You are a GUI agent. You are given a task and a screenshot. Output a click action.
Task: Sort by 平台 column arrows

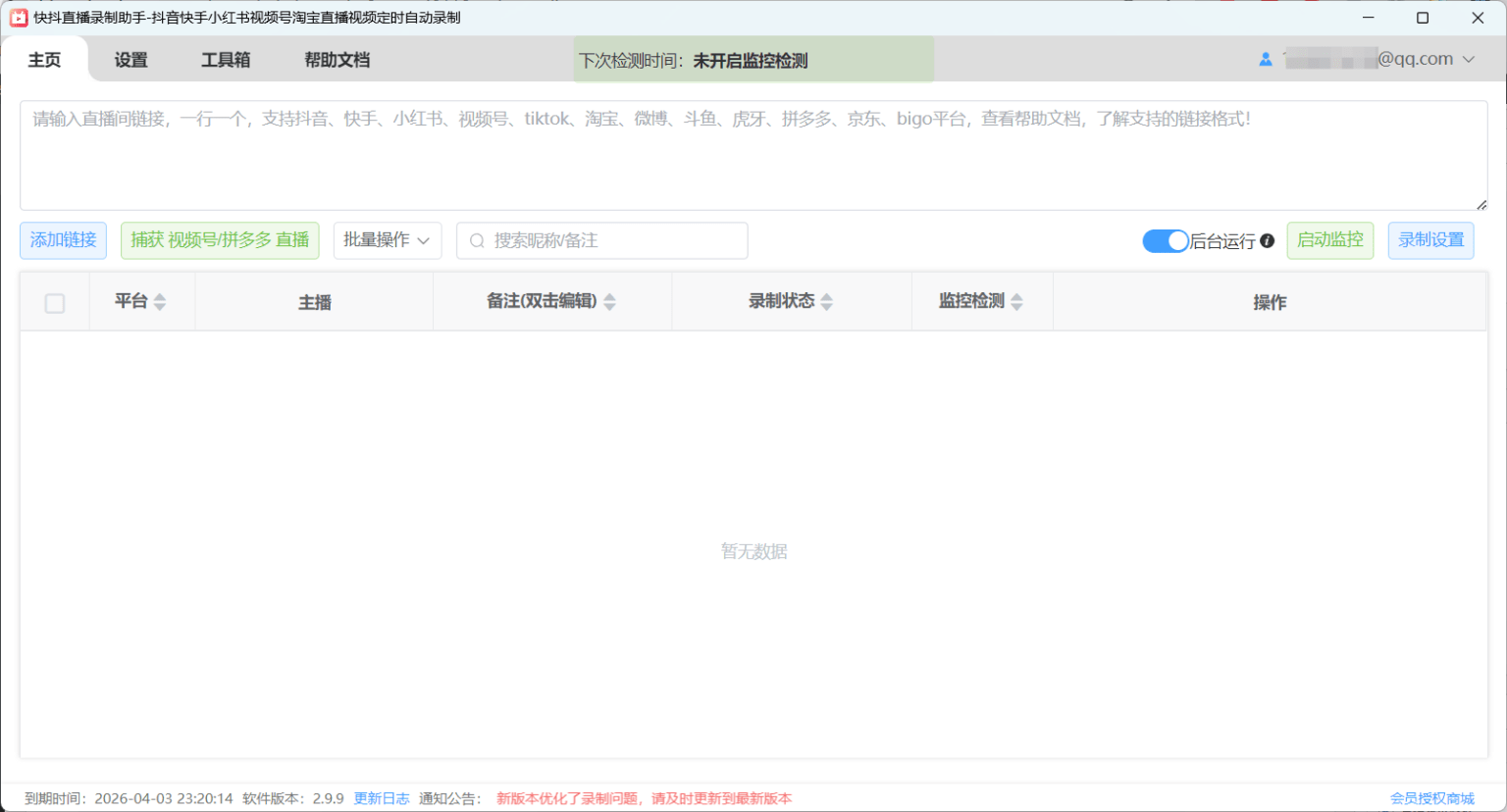(x=160, y=302)
